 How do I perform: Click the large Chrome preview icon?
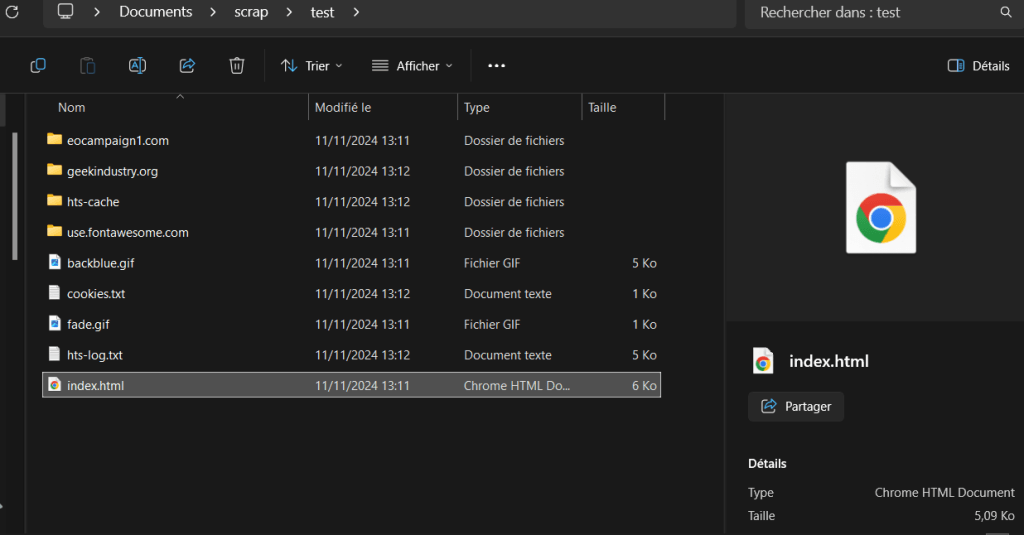click(880, 208)
